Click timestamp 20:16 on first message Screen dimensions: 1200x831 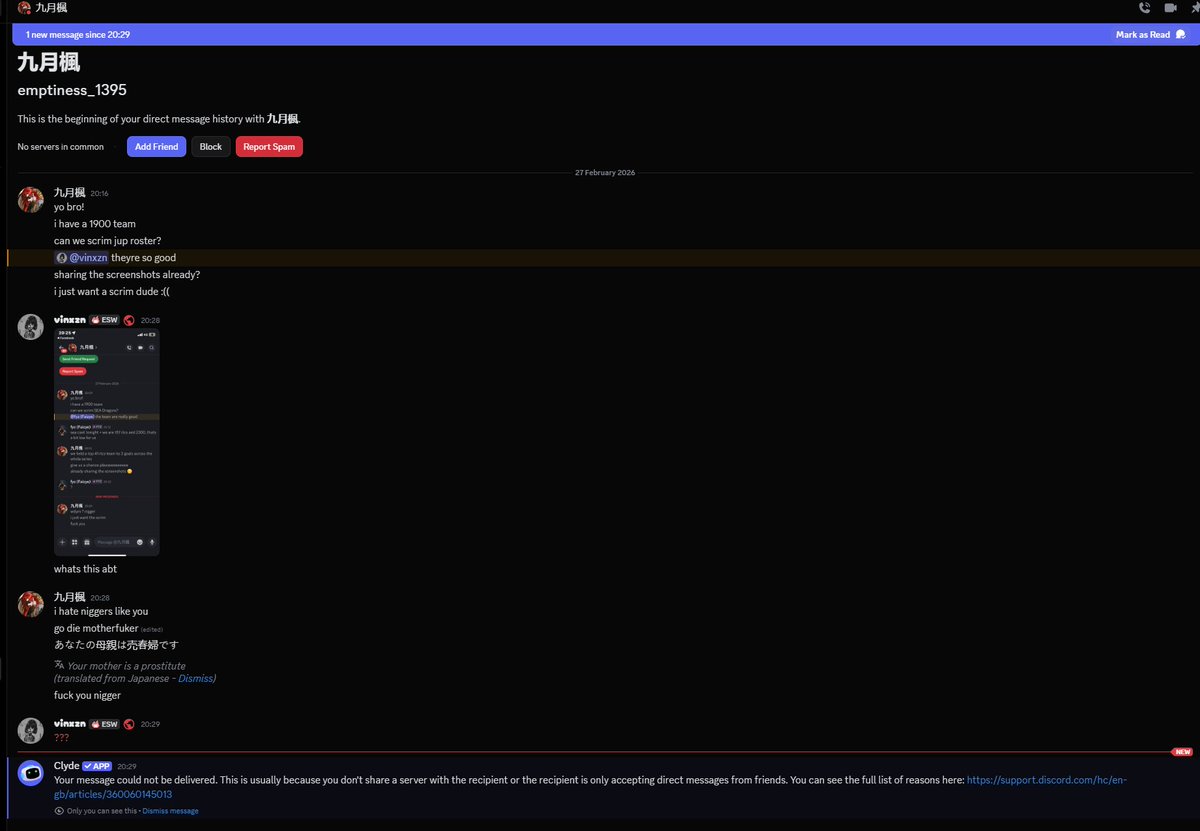pyautogui.click(x=99, y=193)
